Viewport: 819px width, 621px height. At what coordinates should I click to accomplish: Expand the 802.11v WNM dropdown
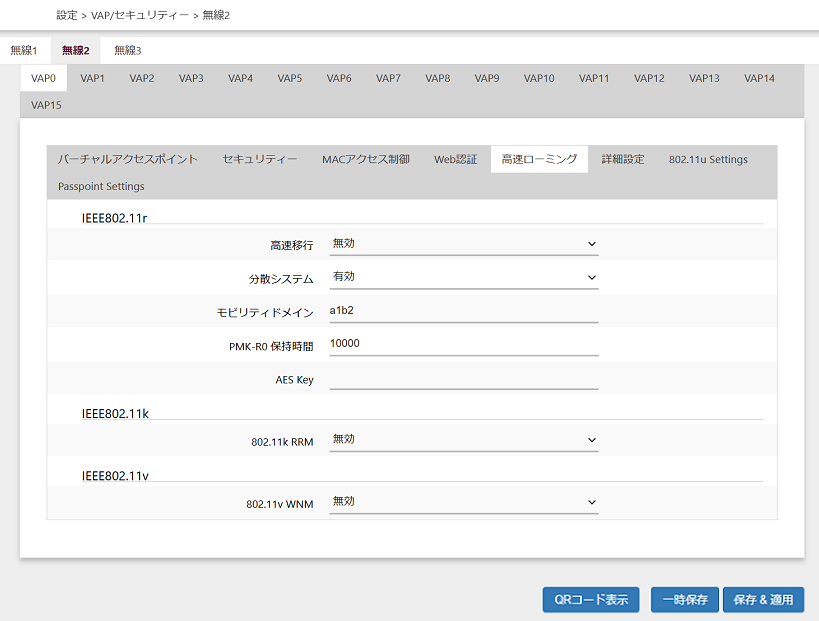(463, 502)
